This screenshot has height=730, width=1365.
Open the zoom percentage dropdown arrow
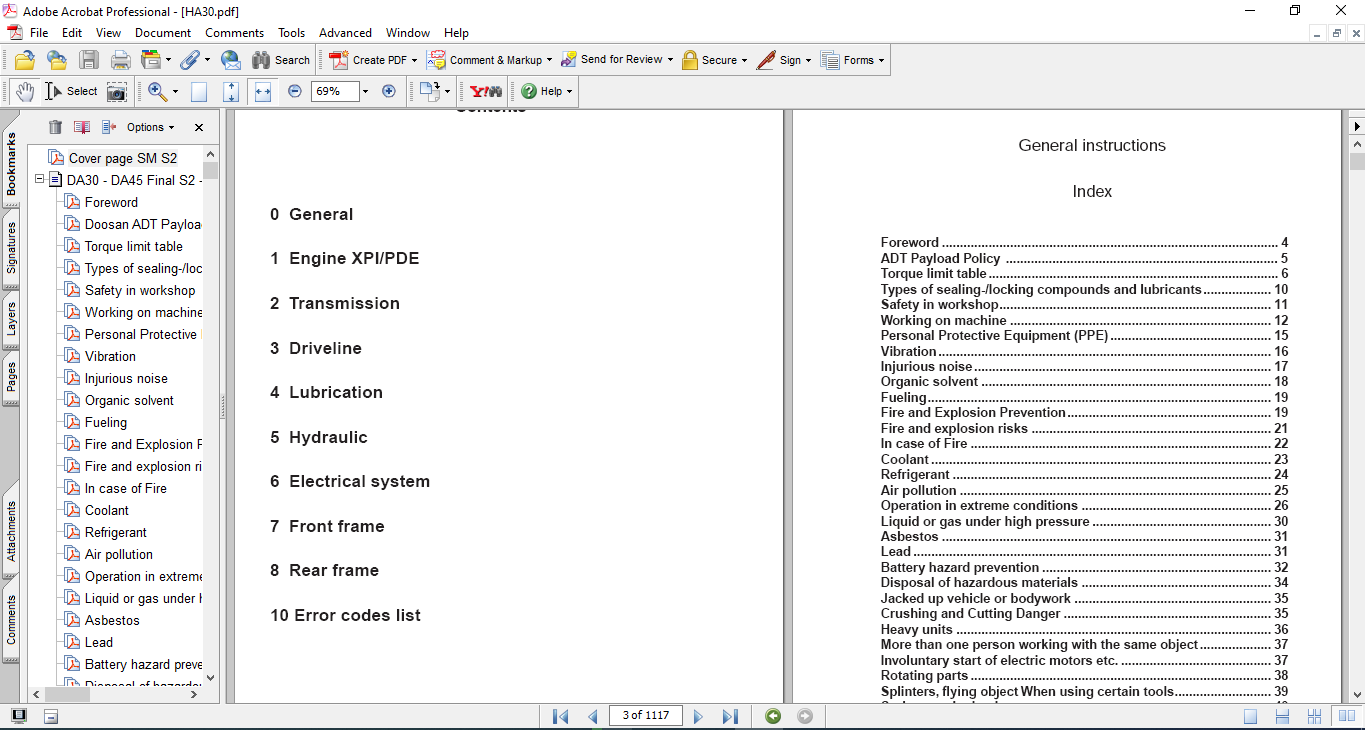[x=365, y=91]
